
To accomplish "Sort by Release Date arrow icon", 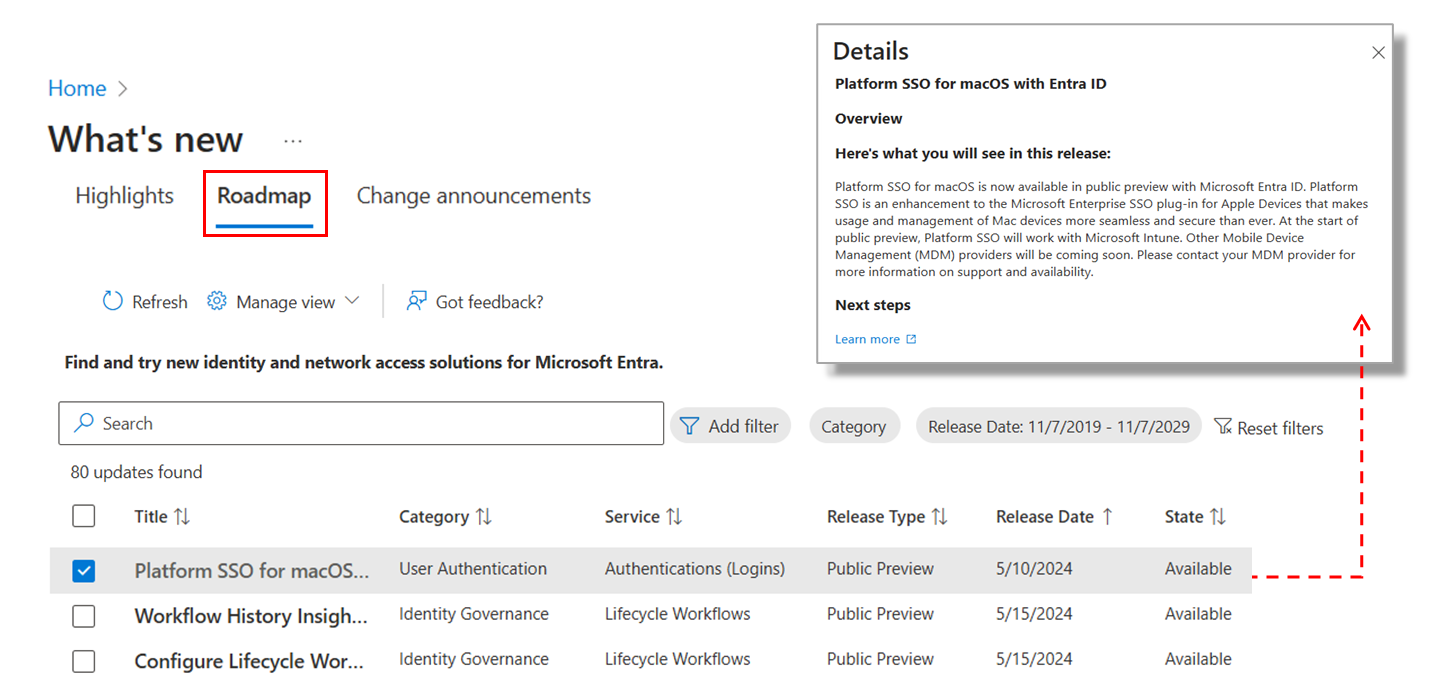I will (x=1108, y=517).
